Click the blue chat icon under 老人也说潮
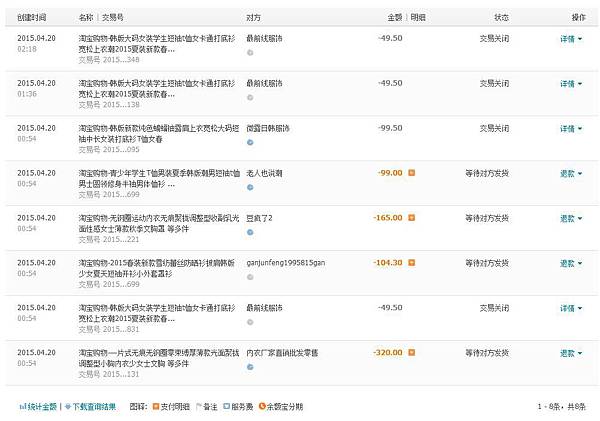The width and height of the screenshot is (600, 421). (x=250, y=187)
